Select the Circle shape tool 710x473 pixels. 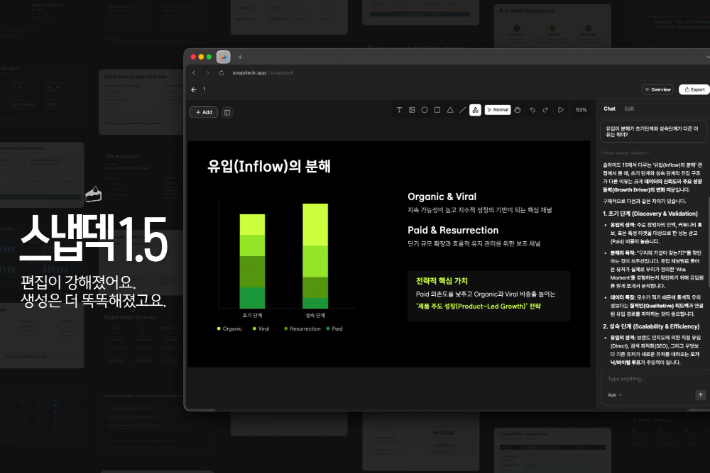(x=424, y=110)
